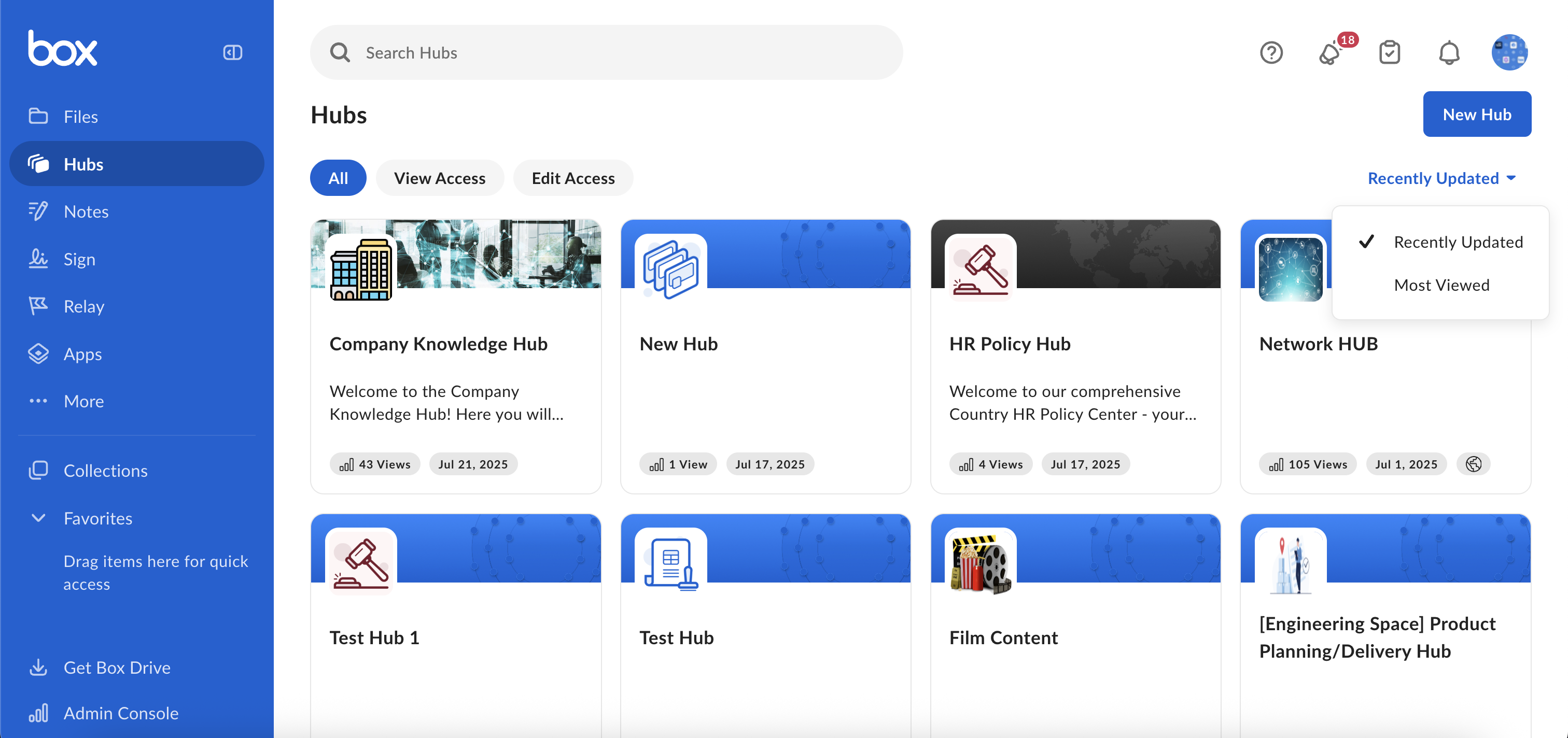Collapse the sidebar with the panel toggle icon
Viewport: 1568px width, 738px height.
pyautogui.click(x=232, y=52)
